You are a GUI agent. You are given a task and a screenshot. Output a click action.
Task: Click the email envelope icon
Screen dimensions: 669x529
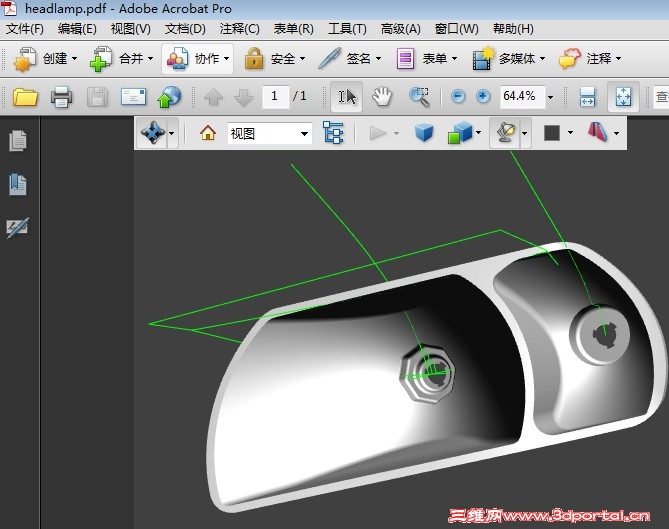click(133, 97)
